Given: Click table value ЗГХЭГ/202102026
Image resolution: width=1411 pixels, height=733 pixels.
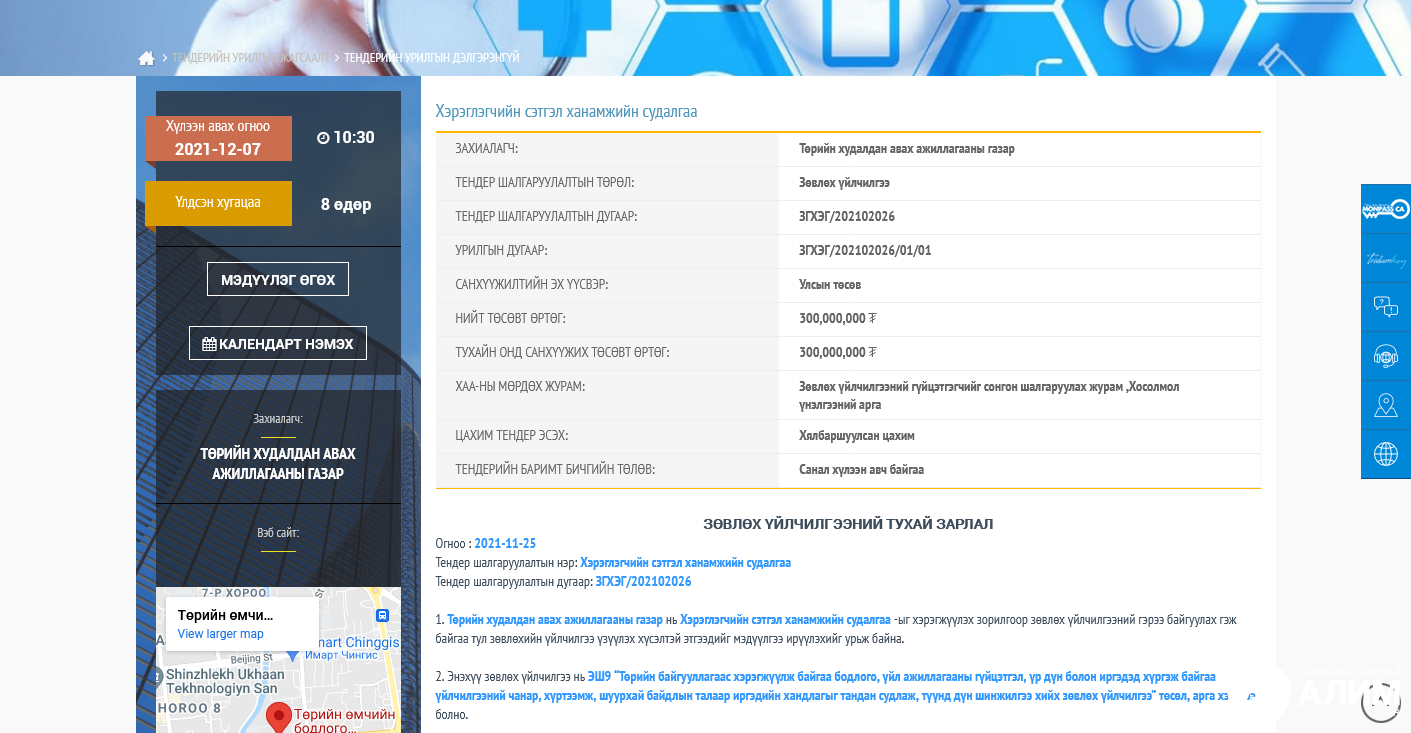Looking at the screenshot, I should pyautogui.click(x=847, y=217).
